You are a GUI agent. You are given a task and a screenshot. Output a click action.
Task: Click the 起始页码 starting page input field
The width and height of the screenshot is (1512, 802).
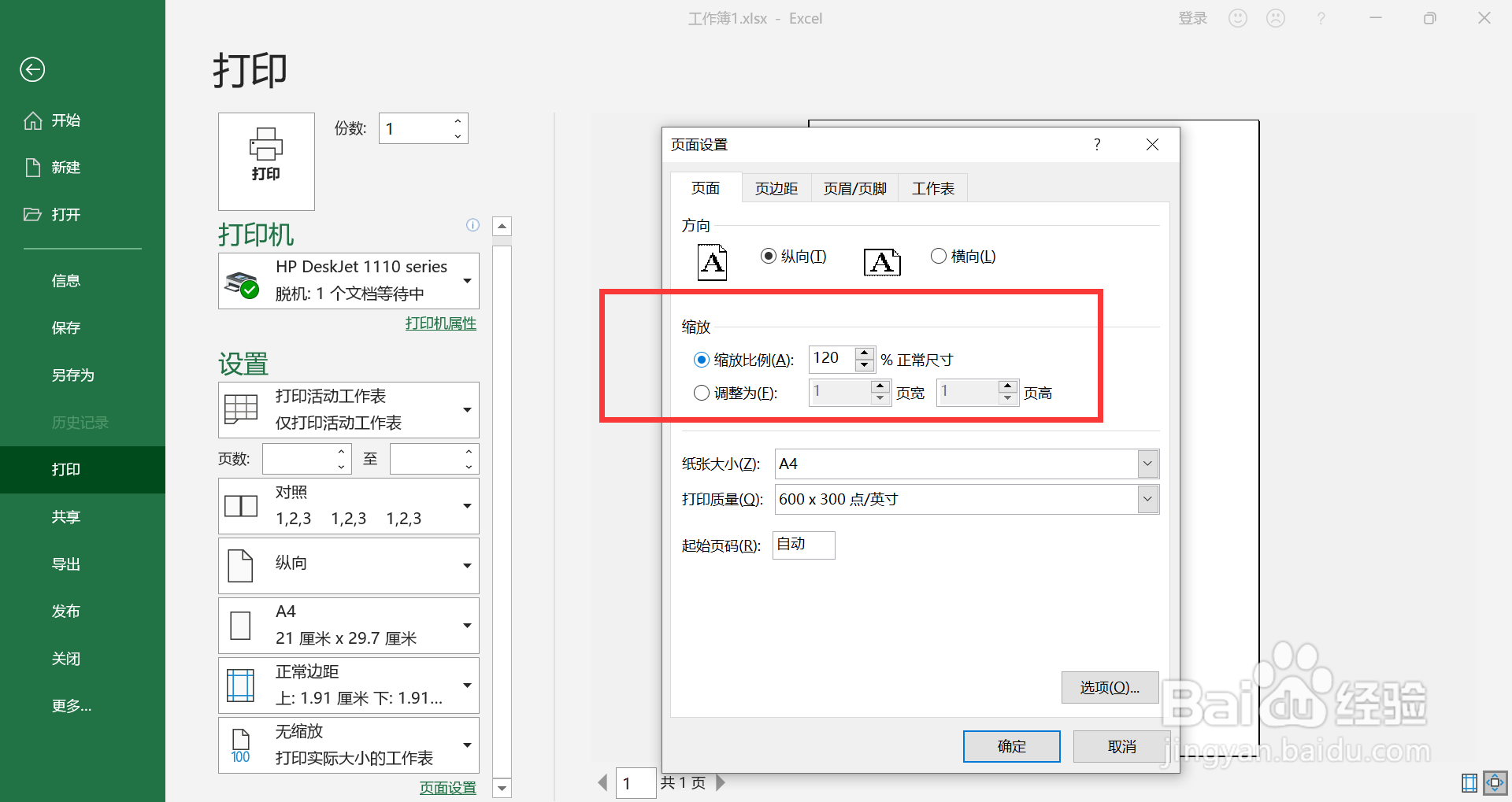[x=802, y=545]
